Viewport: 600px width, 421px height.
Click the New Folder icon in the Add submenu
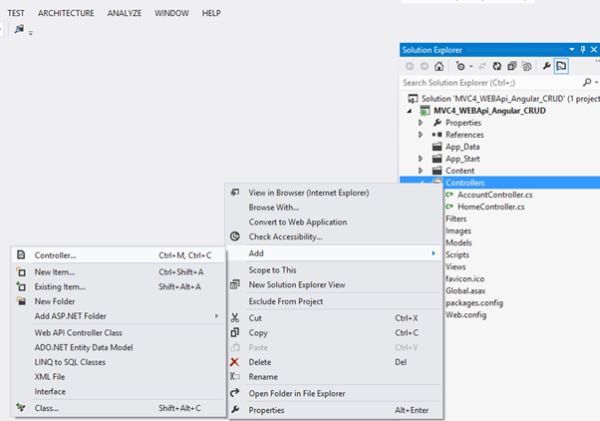tap(21, 301)
